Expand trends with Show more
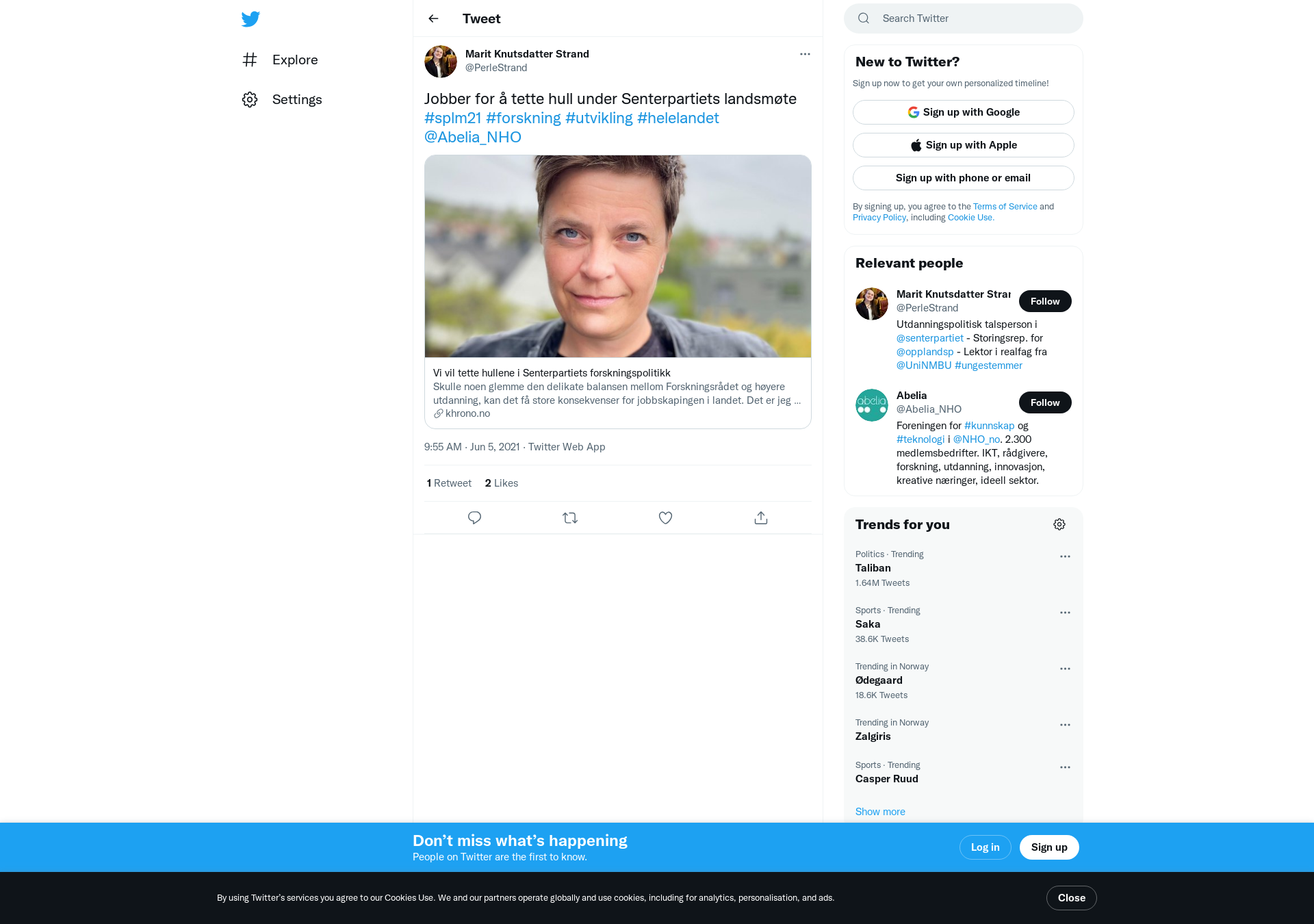 880,812
